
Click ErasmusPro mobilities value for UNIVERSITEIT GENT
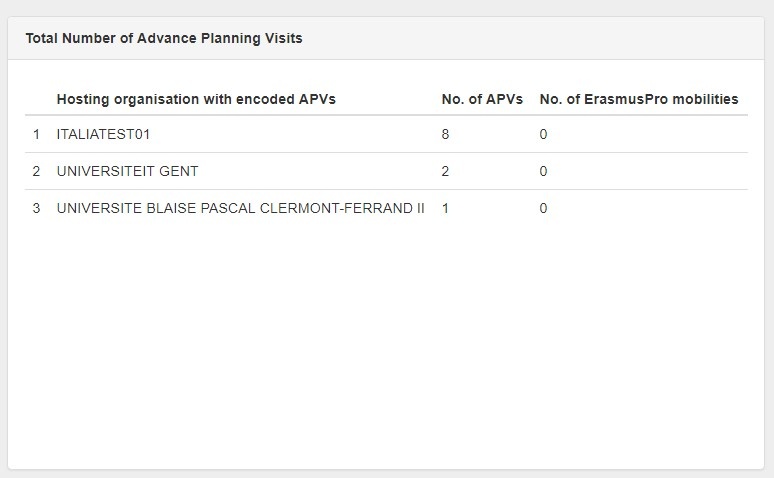click(543, 171)
